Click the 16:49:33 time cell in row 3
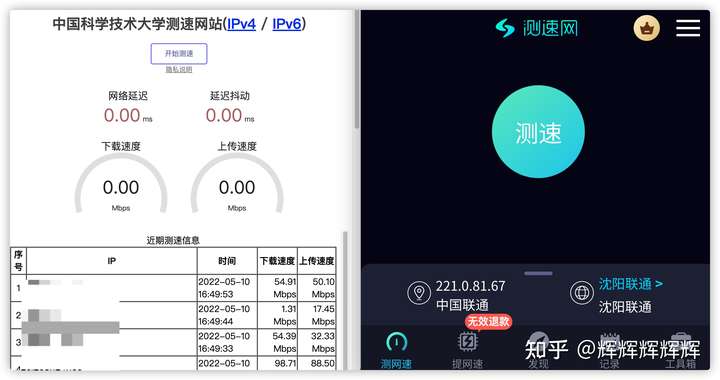This screenshot has height=380, width=720. 227,342
